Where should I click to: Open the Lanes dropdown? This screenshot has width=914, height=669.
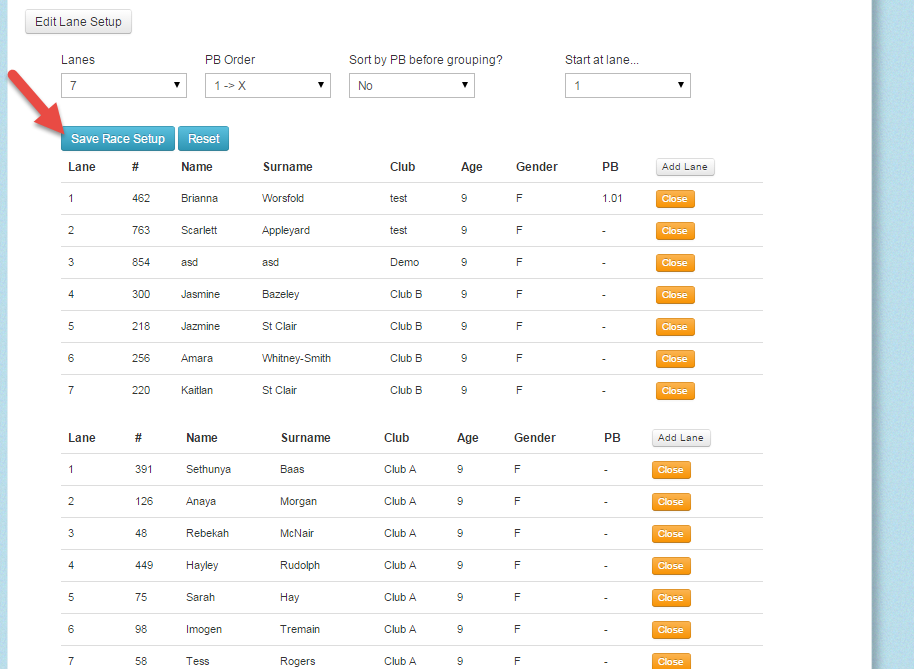[x=123, y=85]
